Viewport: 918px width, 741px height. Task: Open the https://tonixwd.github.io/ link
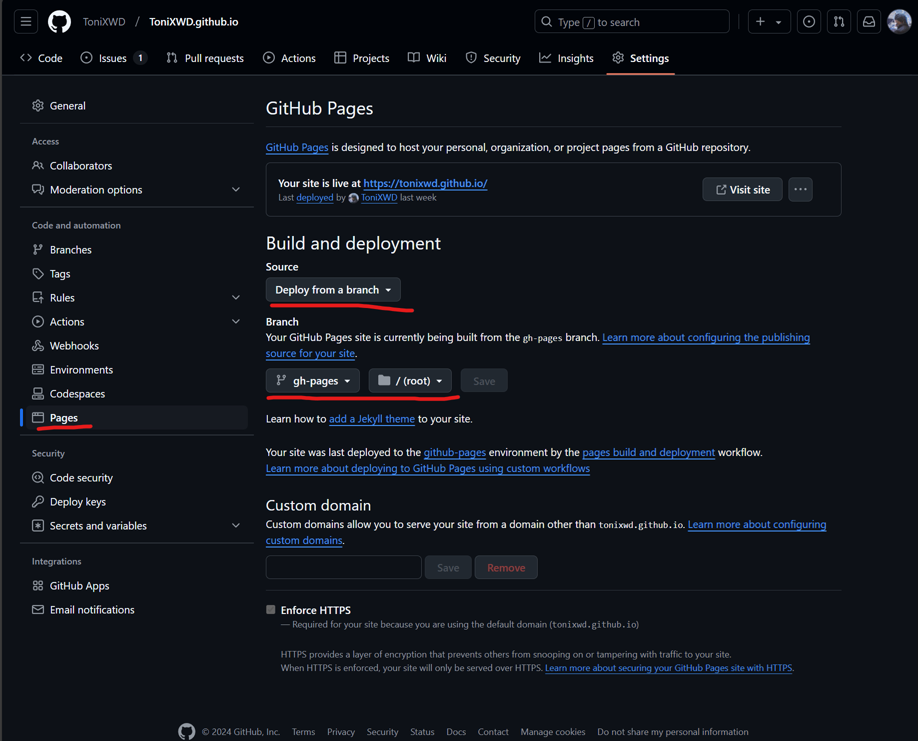click(426, 183)
